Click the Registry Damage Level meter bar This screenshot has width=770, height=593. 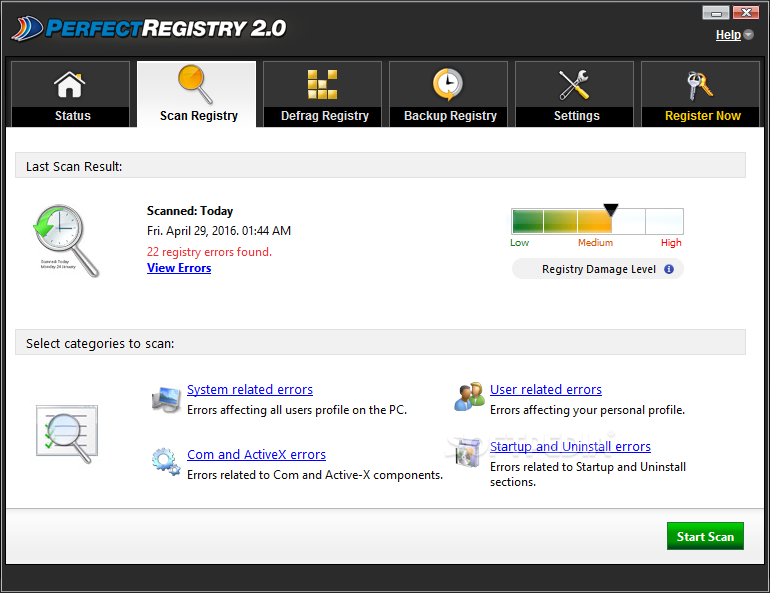(597, 221)
